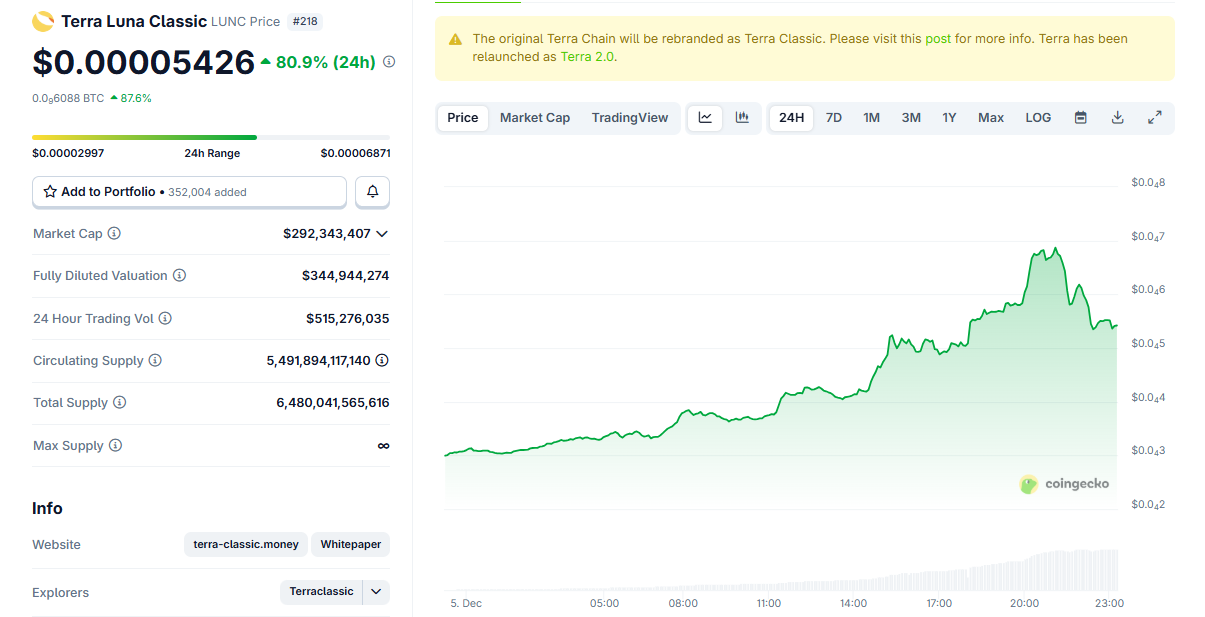Click Add to Portfolio button
Viewport: 1205px width, 617px height.
coord(189,192)
